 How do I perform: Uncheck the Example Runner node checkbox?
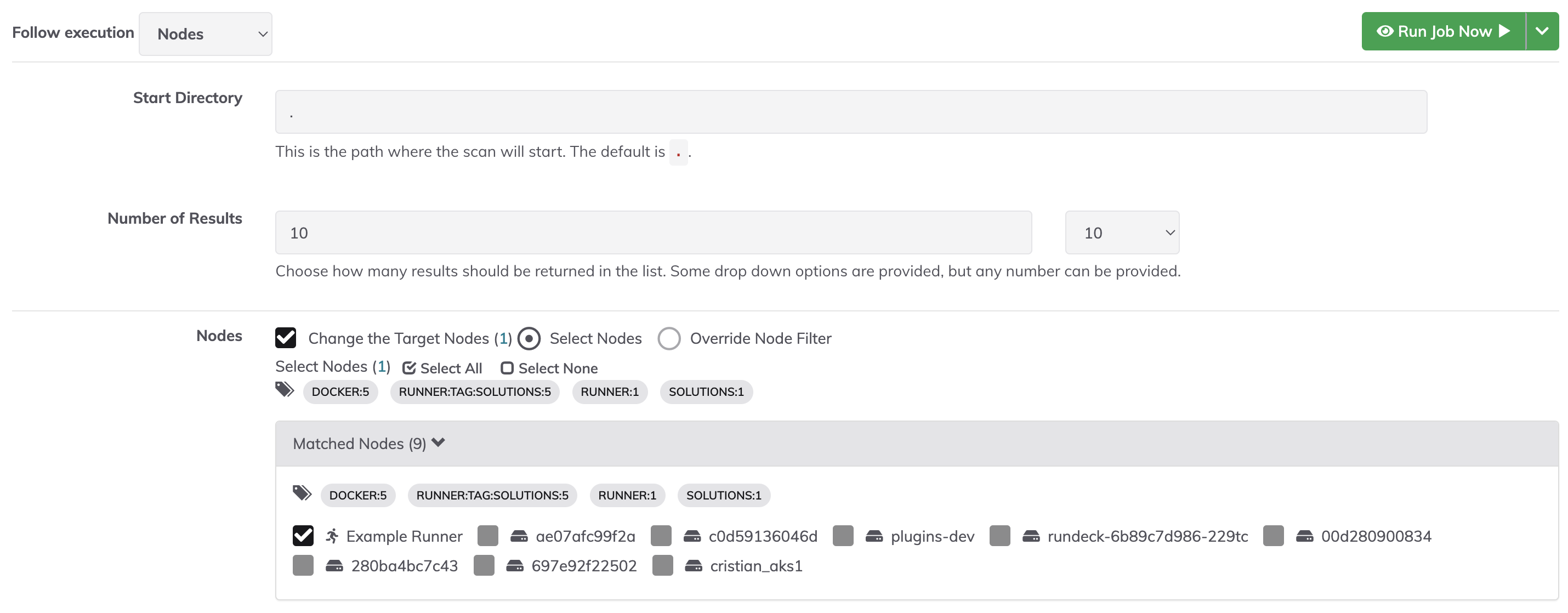point(303,536)
